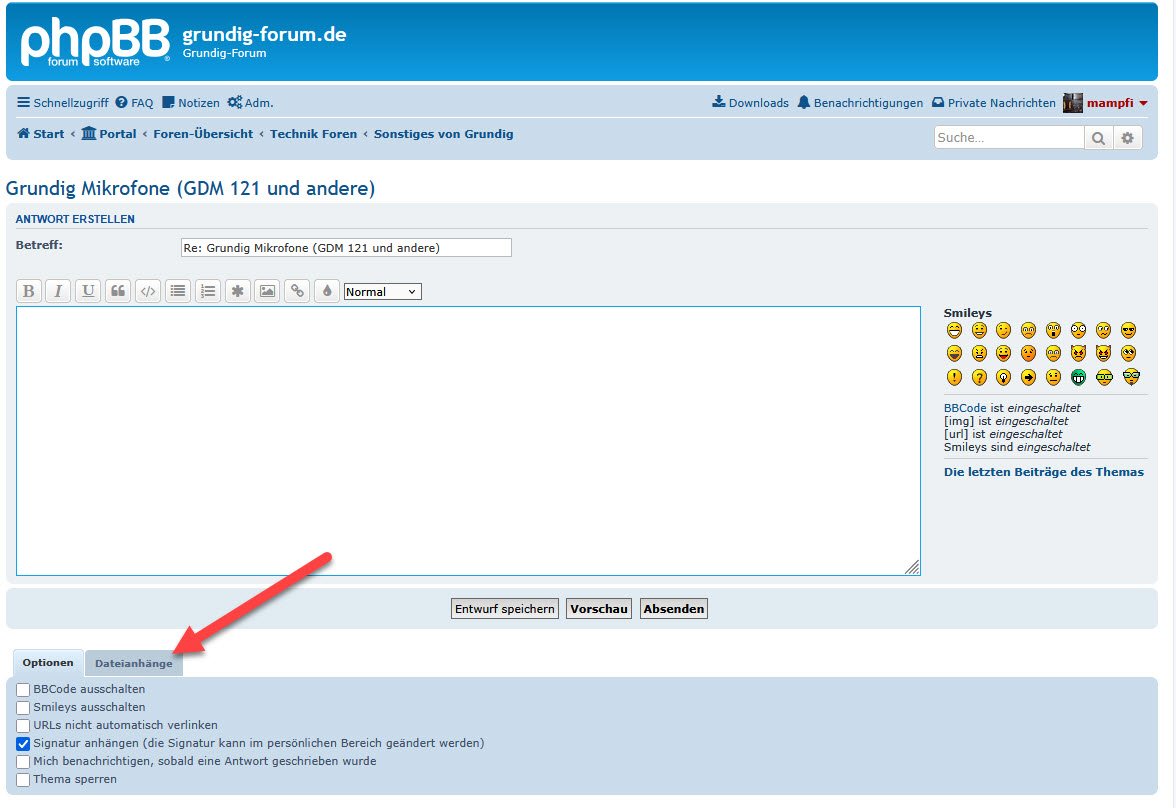
Task: Switch to the Dateianhänge tab
Action: click(133, 663)
